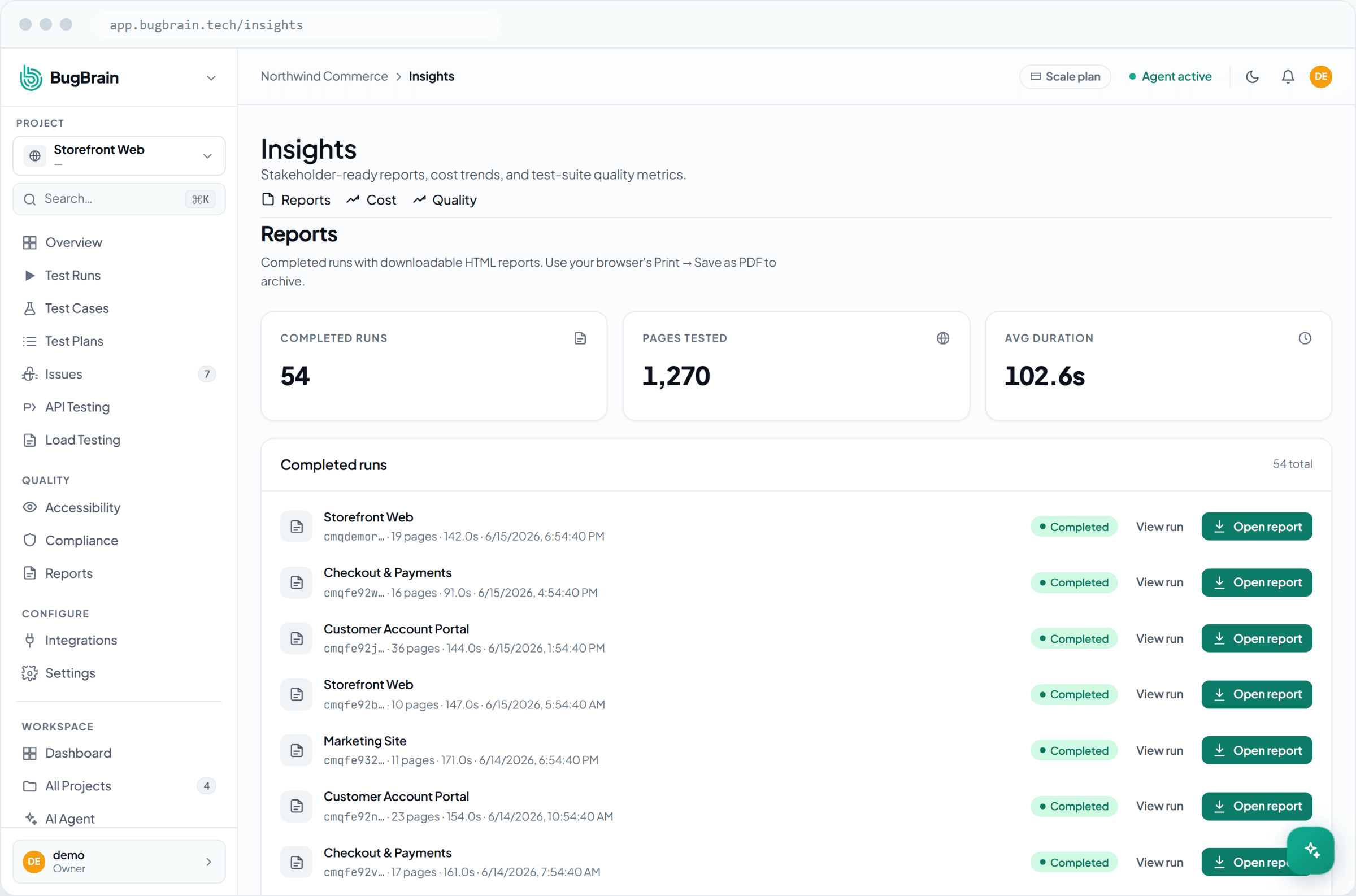This screenshot has width=1356, height=896.
Task: Expand the demo Owner account menu
Action: (119, 861)
